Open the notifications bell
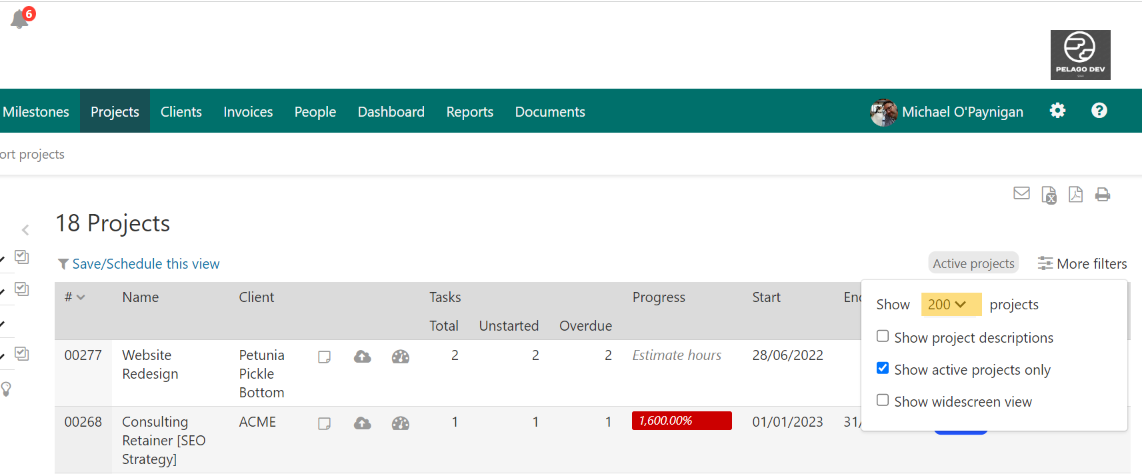This screenshot has width=1142, height=474. pyautogui.click(x=20, y=19)
